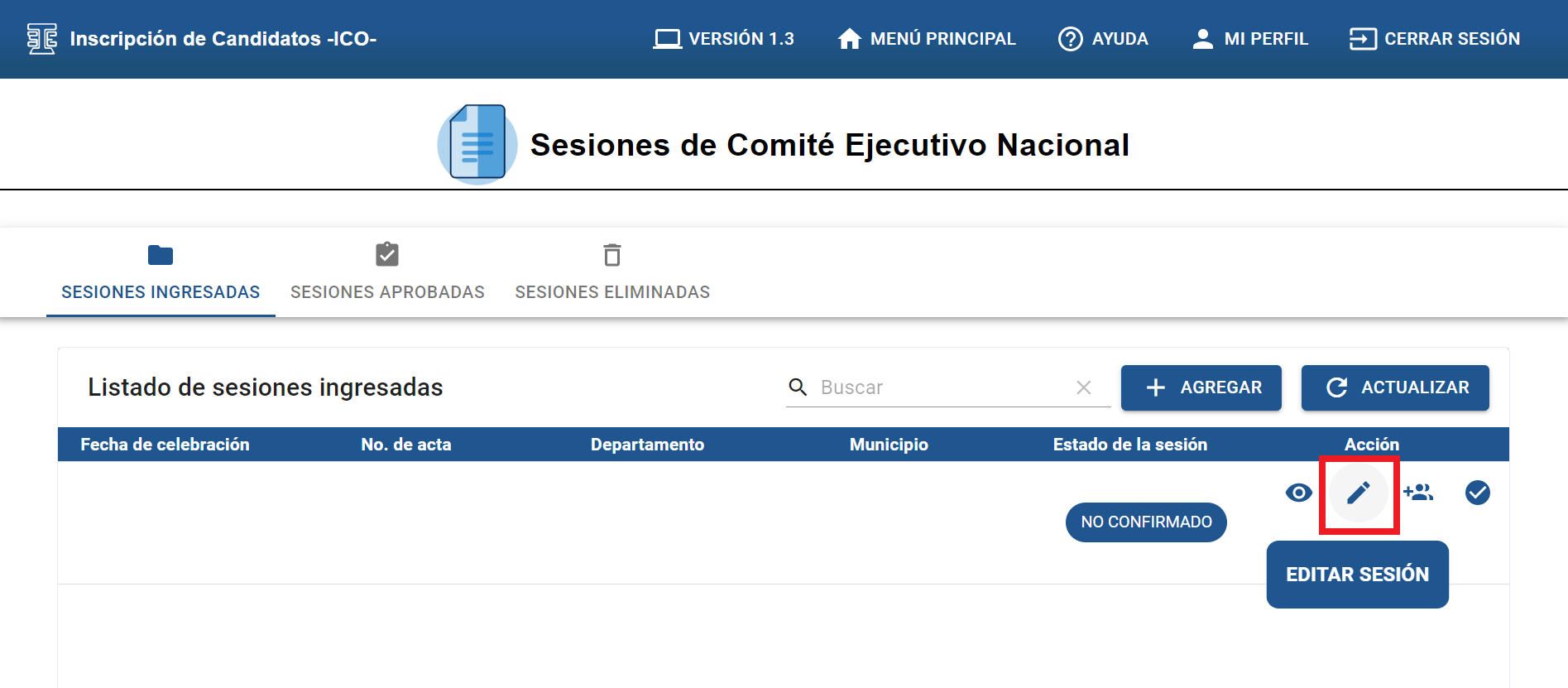This screenshot has height=688, width=1568.
Task: Switch to Sesiones Eliminadas tab
Action: [612, 273]
